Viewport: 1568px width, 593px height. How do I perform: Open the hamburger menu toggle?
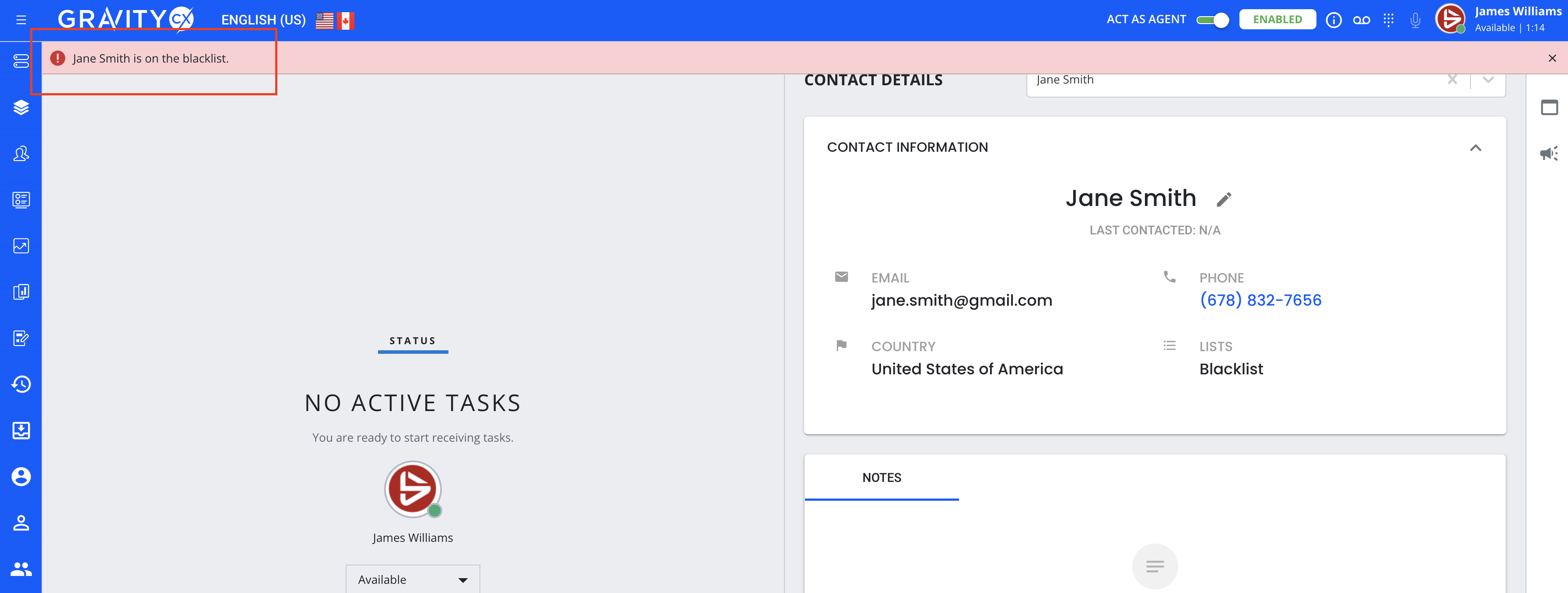[21, 19]
